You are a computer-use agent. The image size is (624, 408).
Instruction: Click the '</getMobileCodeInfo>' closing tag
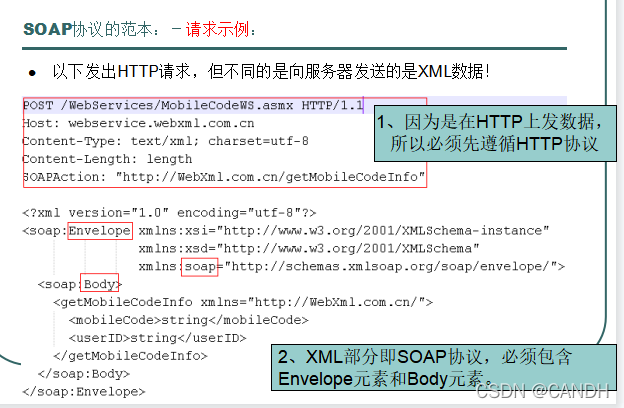point(131,356)
